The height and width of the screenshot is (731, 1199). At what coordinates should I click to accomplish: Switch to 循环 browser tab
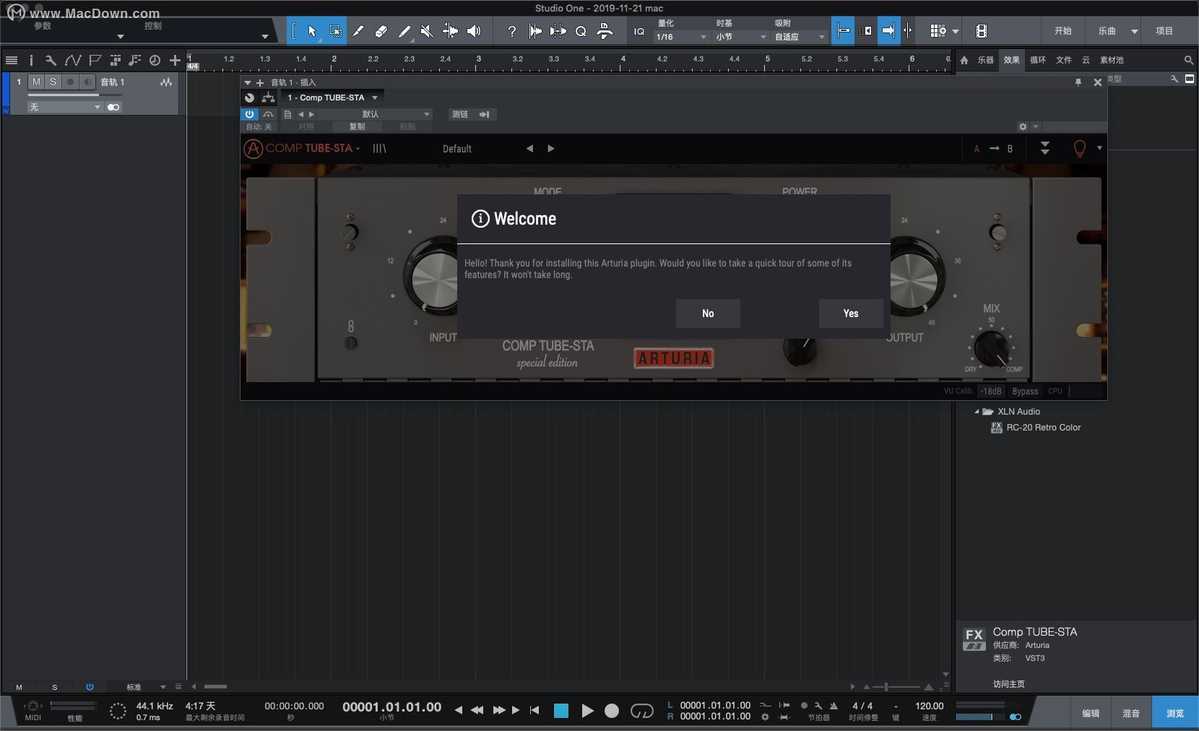tap(1038, 60)
